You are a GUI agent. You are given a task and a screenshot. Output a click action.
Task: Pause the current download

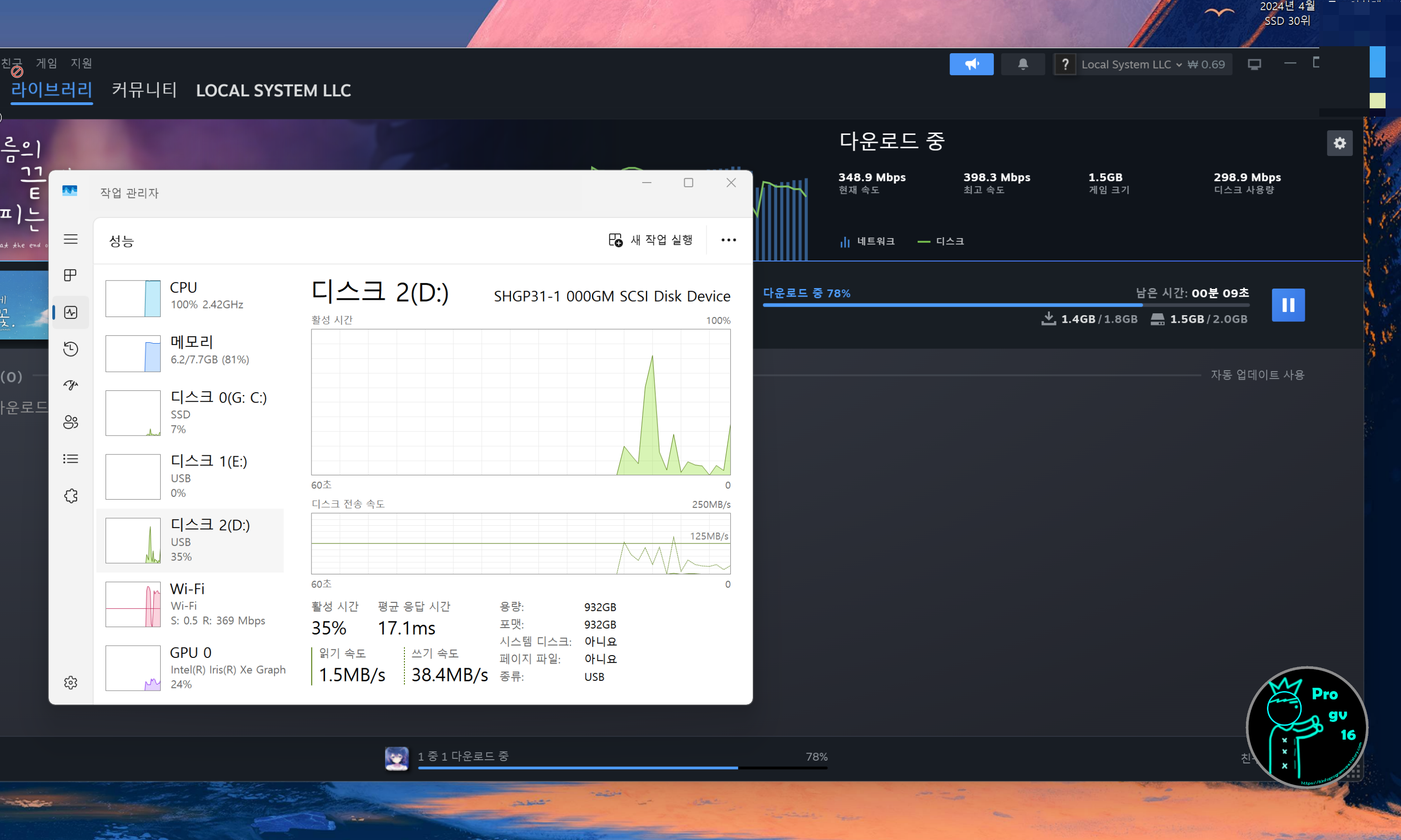1288,304
